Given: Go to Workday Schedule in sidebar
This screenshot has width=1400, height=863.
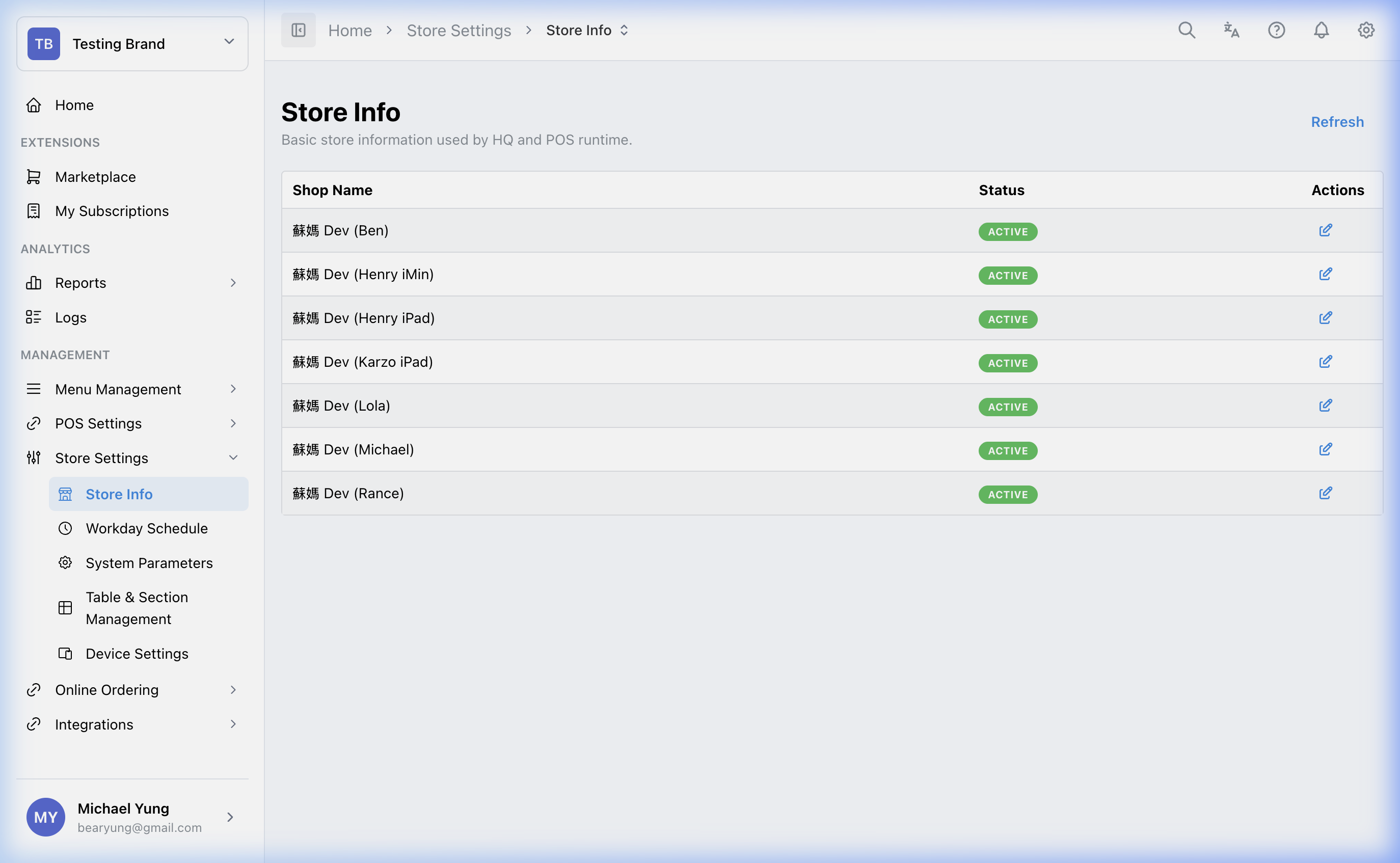Looking at the screenshot, I should pos(147,528).
